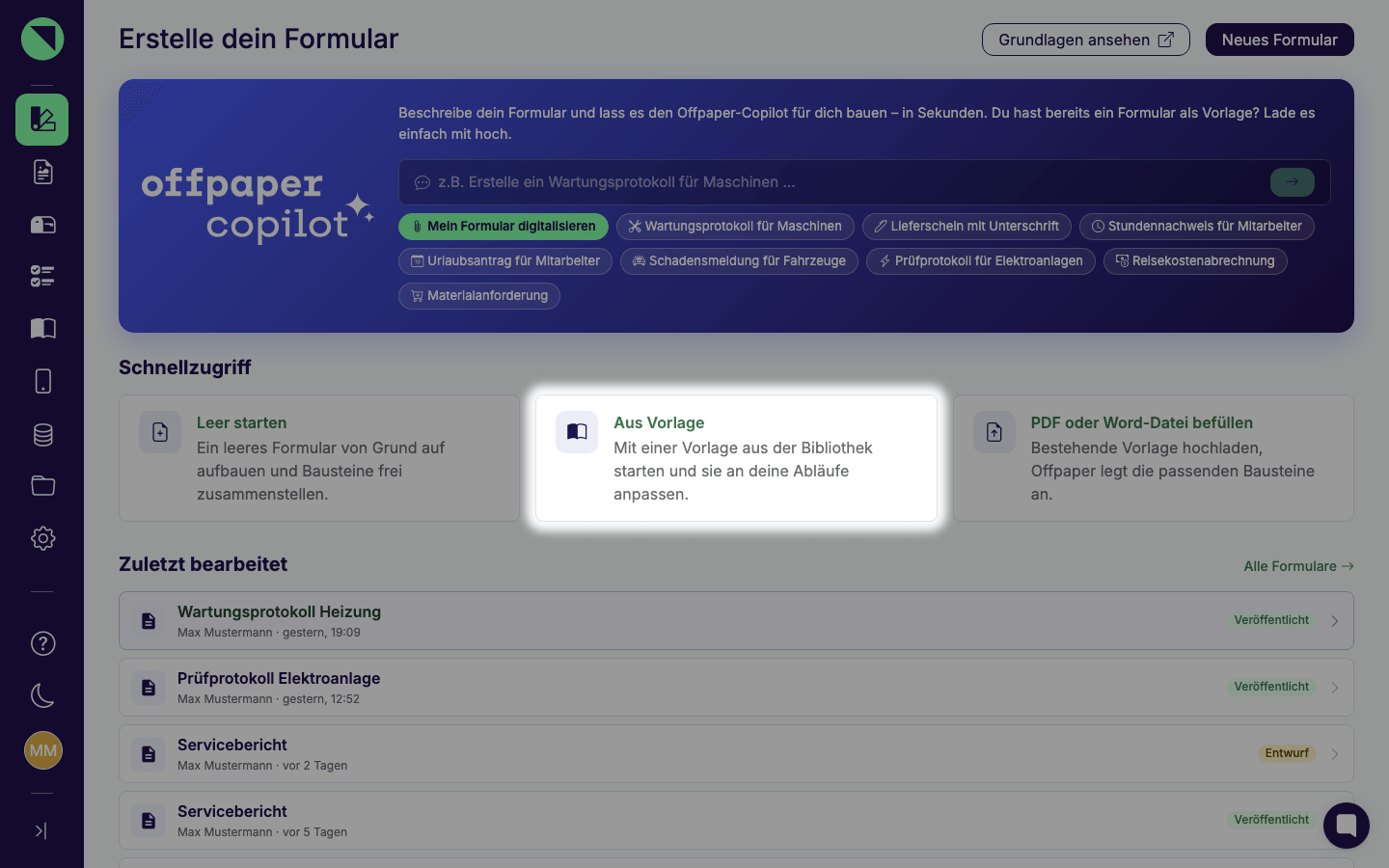Open the PDF oder Word-Datei befüllen title
The image size is (1389, 868).
(x=1141, y=422)
